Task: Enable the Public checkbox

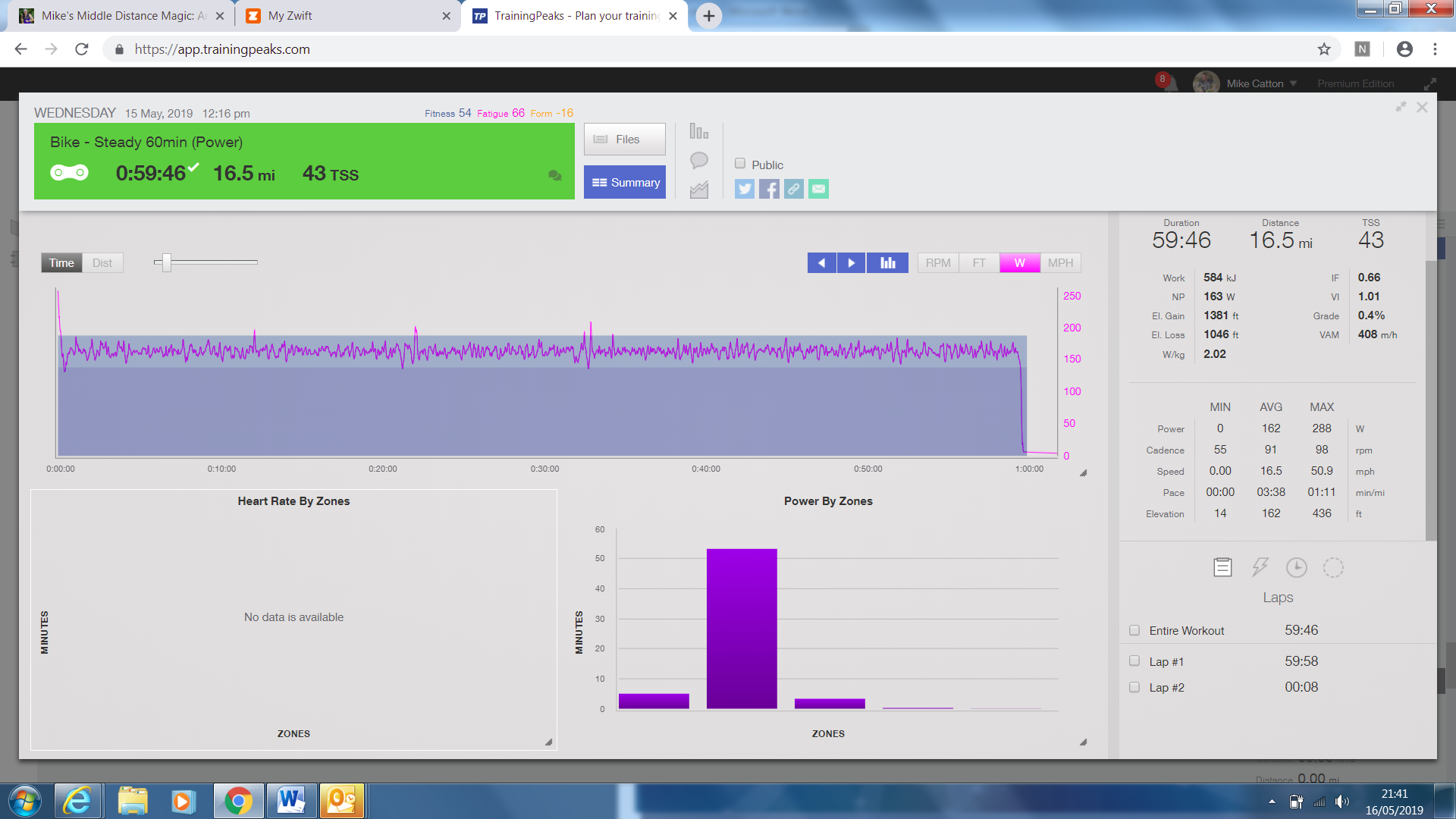Action: 740,164
